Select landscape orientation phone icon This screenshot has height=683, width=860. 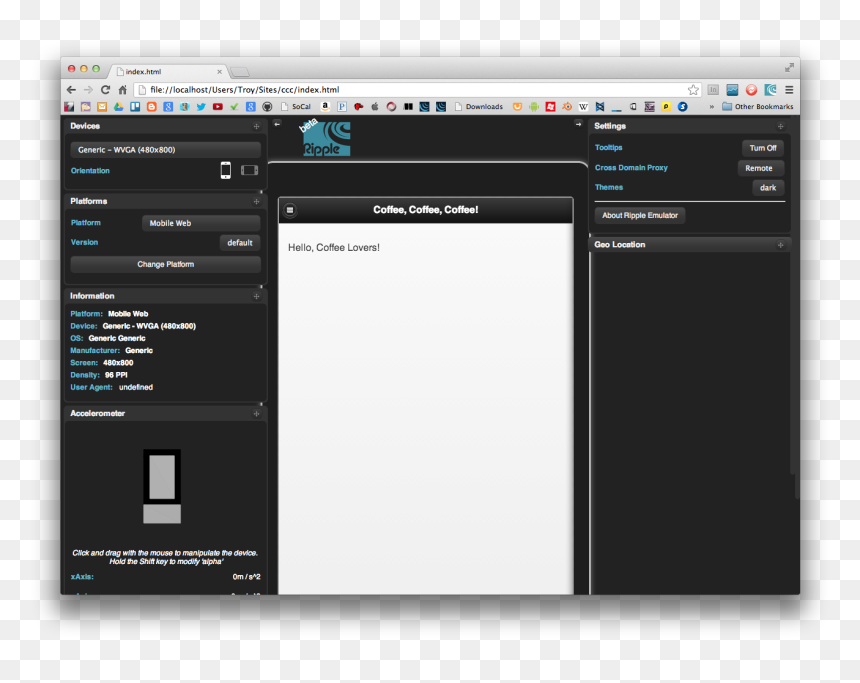click(x=250, y=170)
